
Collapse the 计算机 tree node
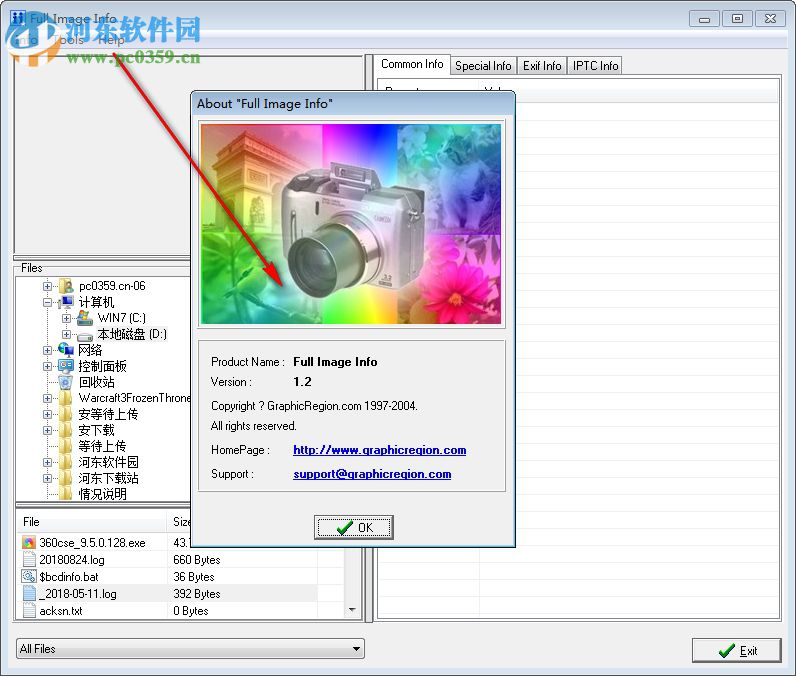tap(47, 302)
